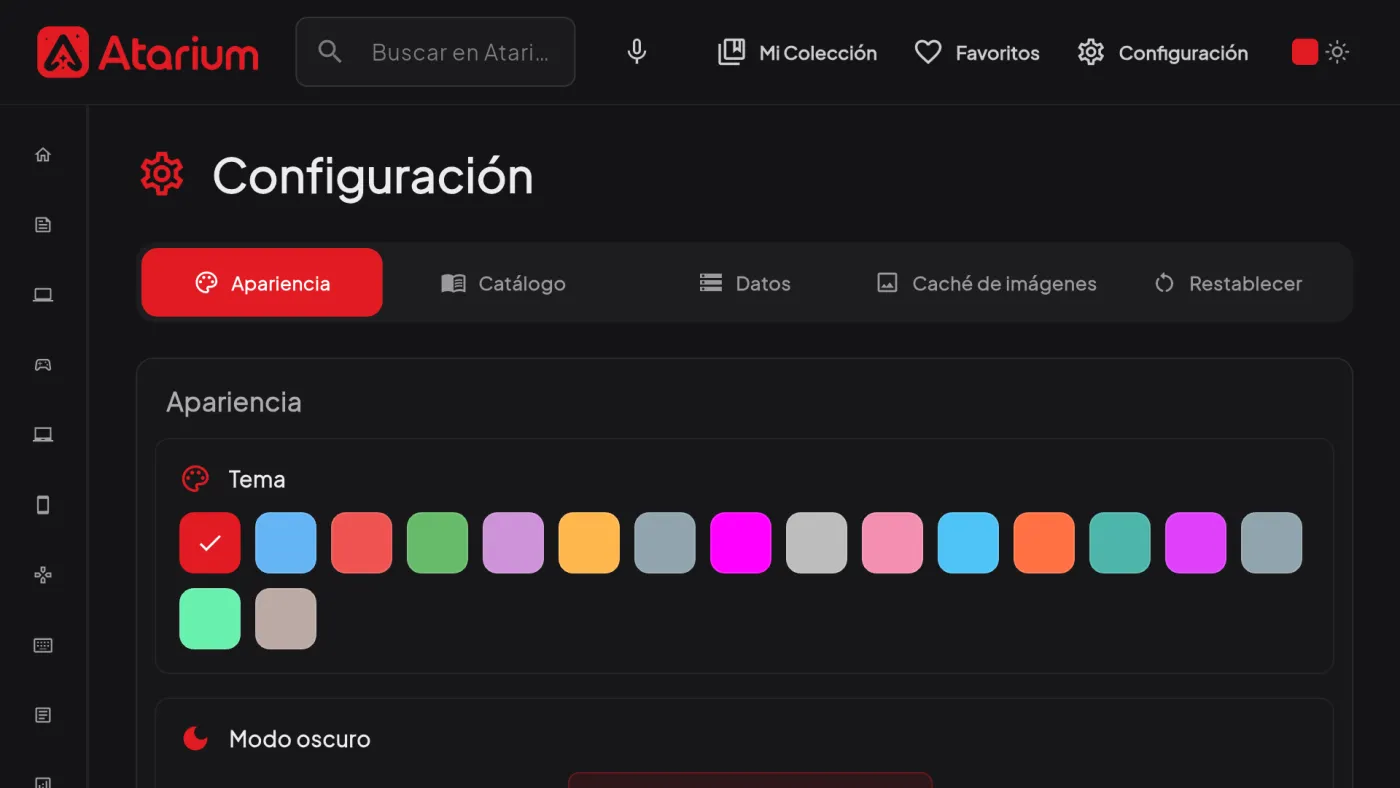Click the palette icon next to Tema

195,479
